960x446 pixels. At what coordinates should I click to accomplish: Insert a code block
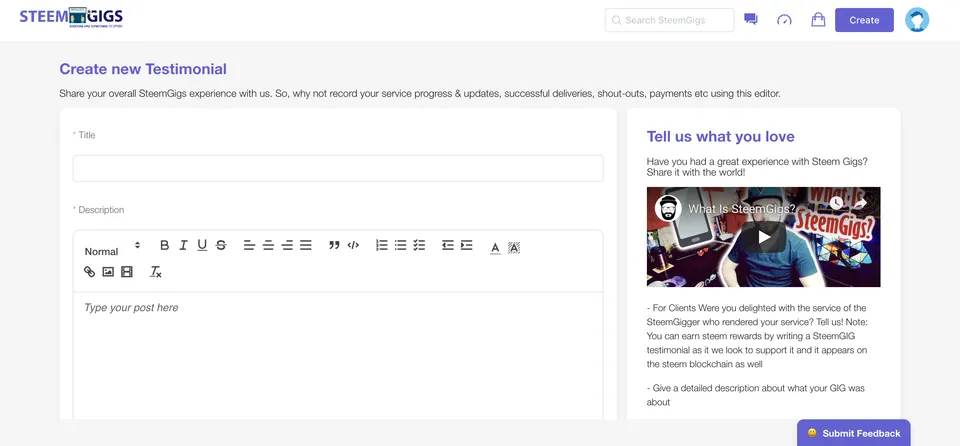[353, 245]
